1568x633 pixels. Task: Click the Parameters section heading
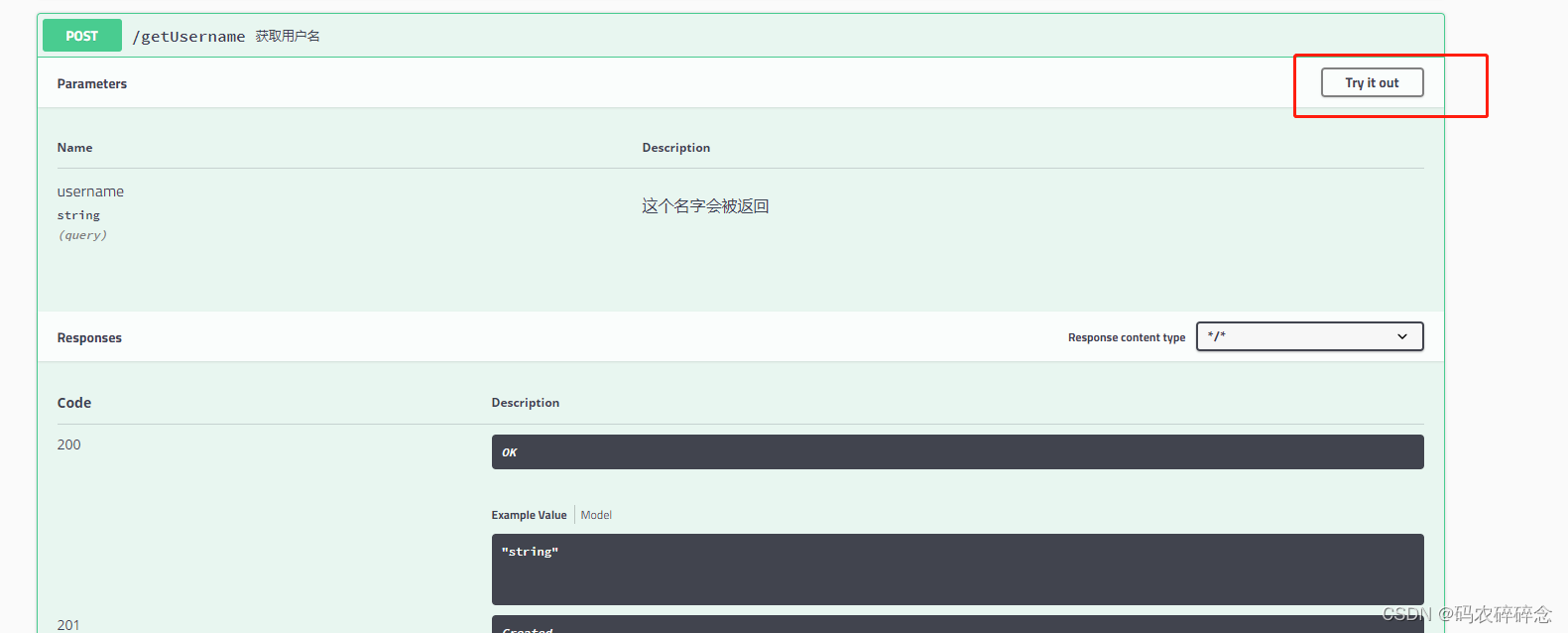[x=92, y=84]
